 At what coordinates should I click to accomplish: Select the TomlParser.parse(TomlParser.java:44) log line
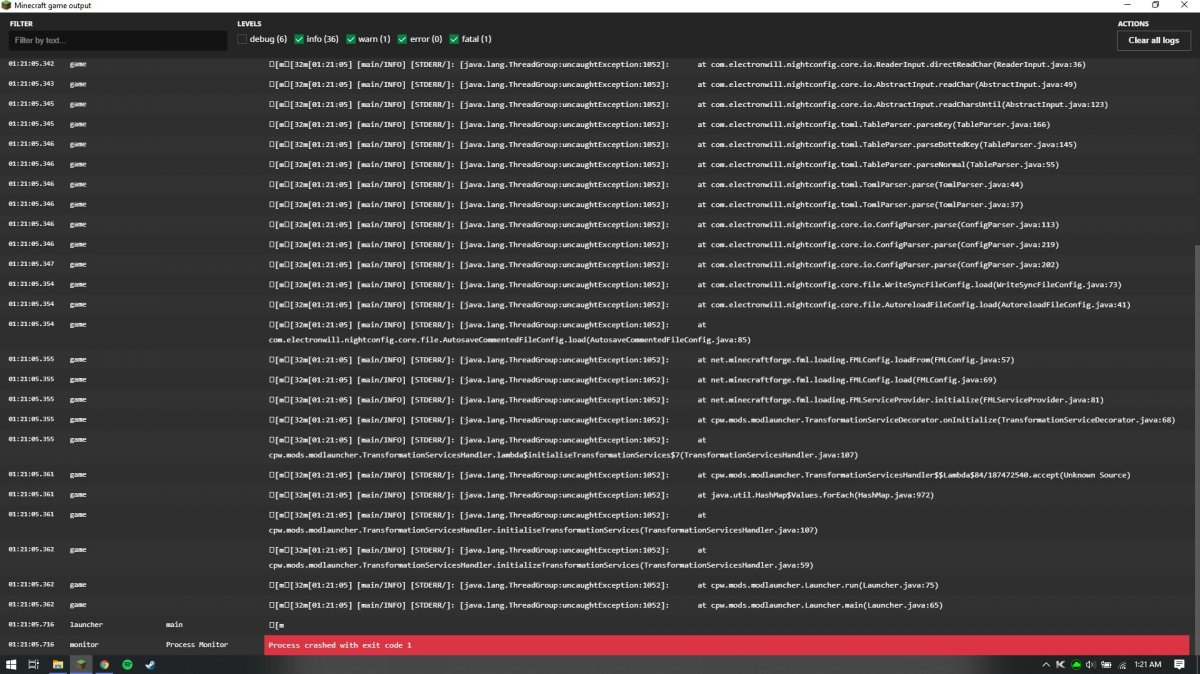[595, 184]
